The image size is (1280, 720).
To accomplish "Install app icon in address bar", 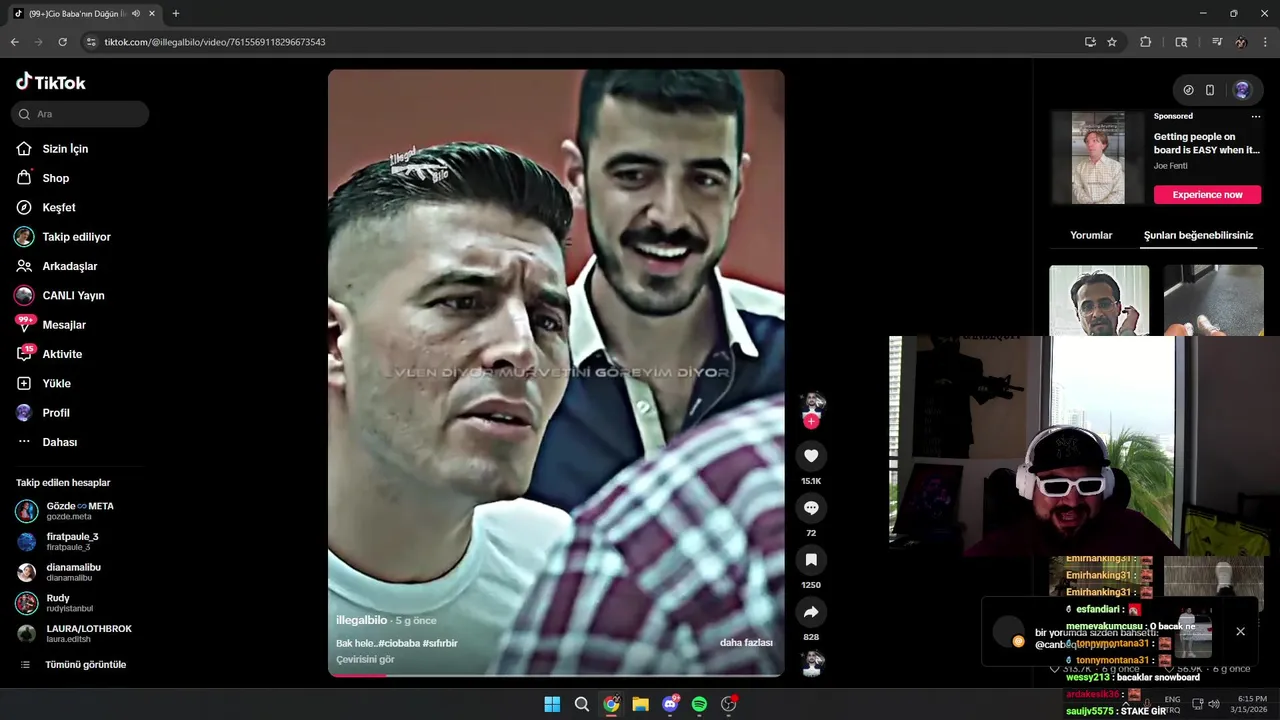I will tap(1090, 42).
